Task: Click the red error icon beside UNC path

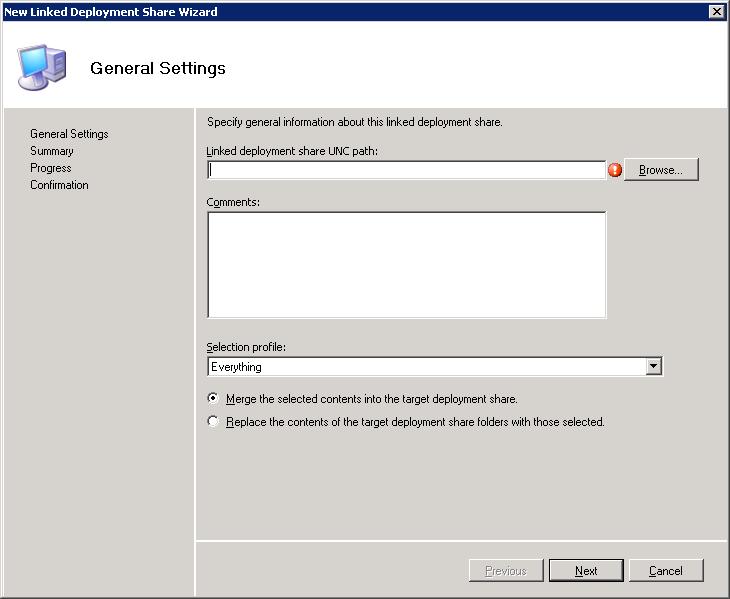Action: (615, 170)
